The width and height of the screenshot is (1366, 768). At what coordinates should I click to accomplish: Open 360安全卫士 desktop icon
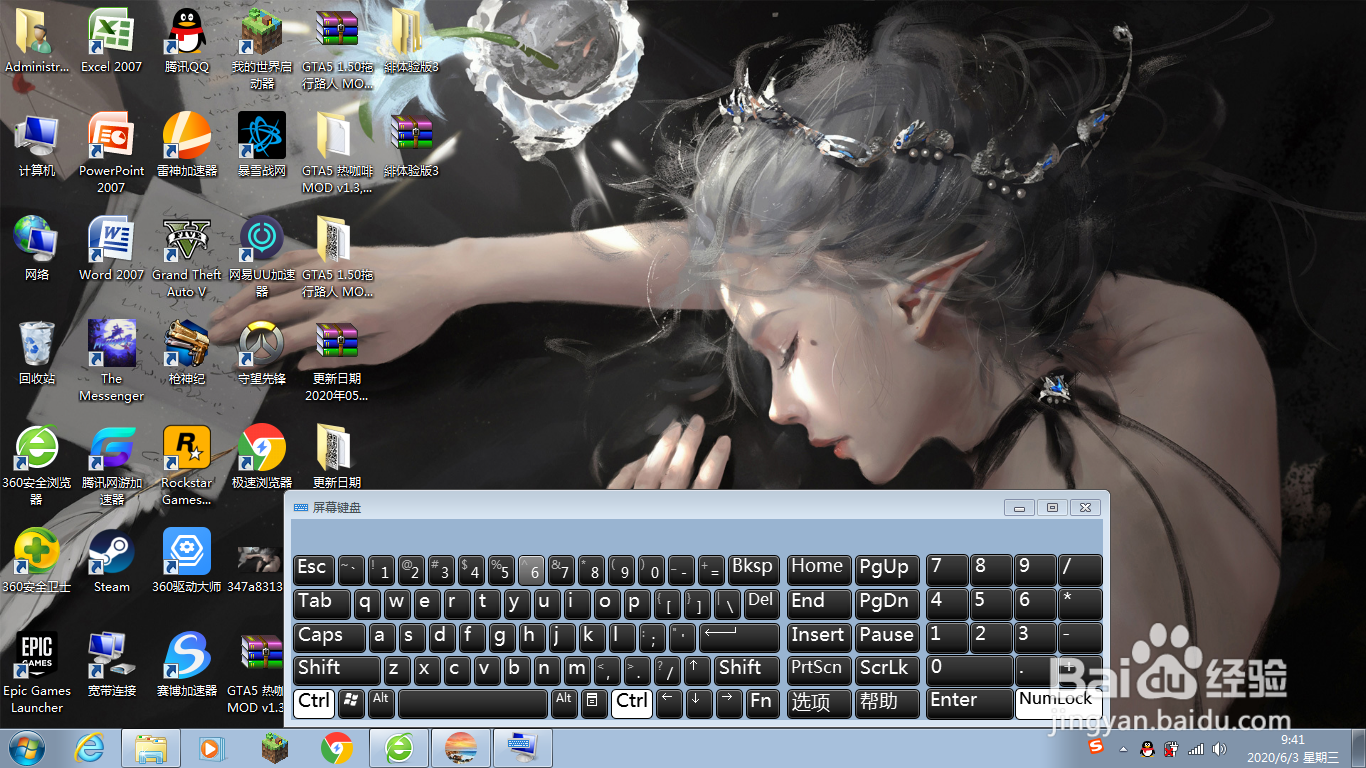(x=37, y=560)
